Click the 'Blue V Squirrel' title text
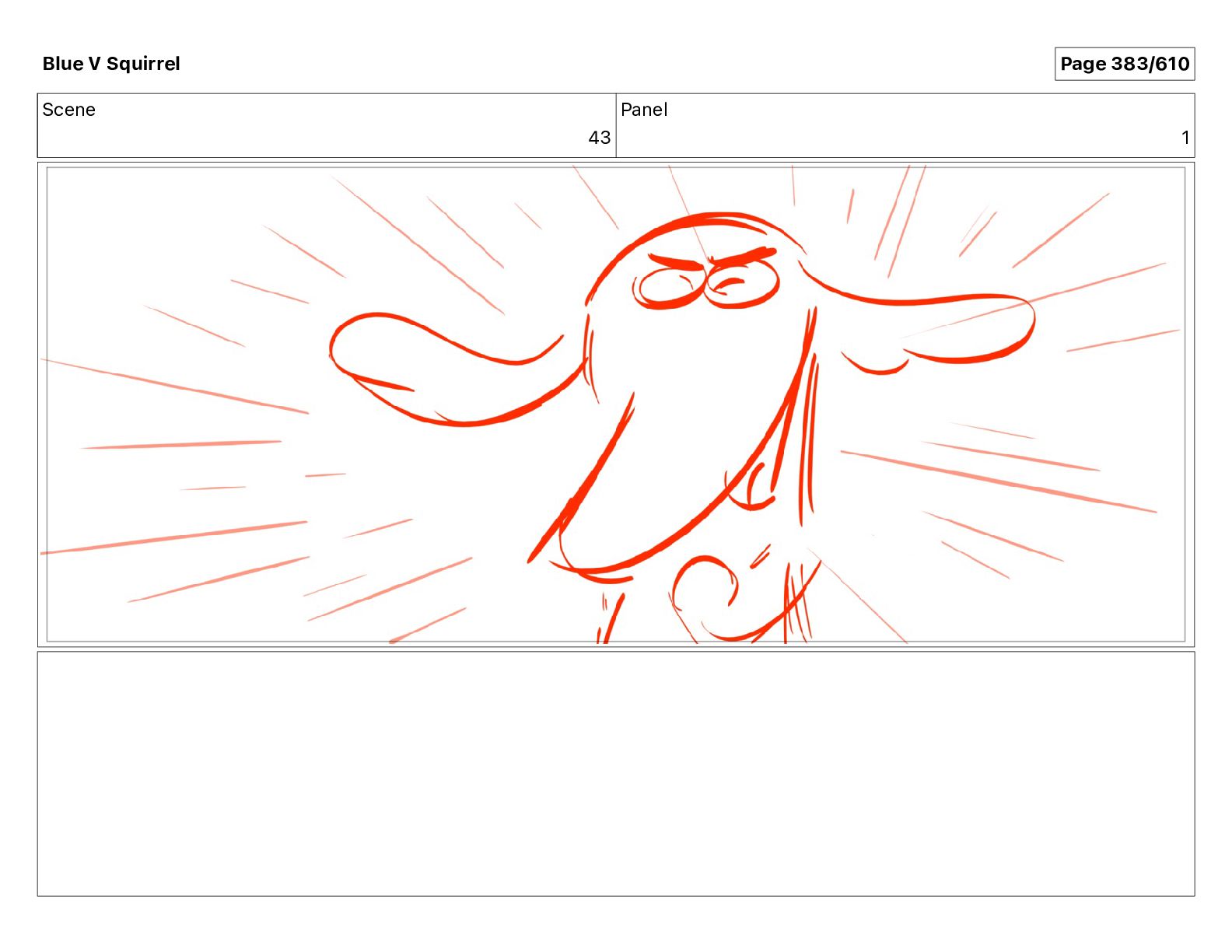This screenshot has width=1232, height=952. (111, 64)
